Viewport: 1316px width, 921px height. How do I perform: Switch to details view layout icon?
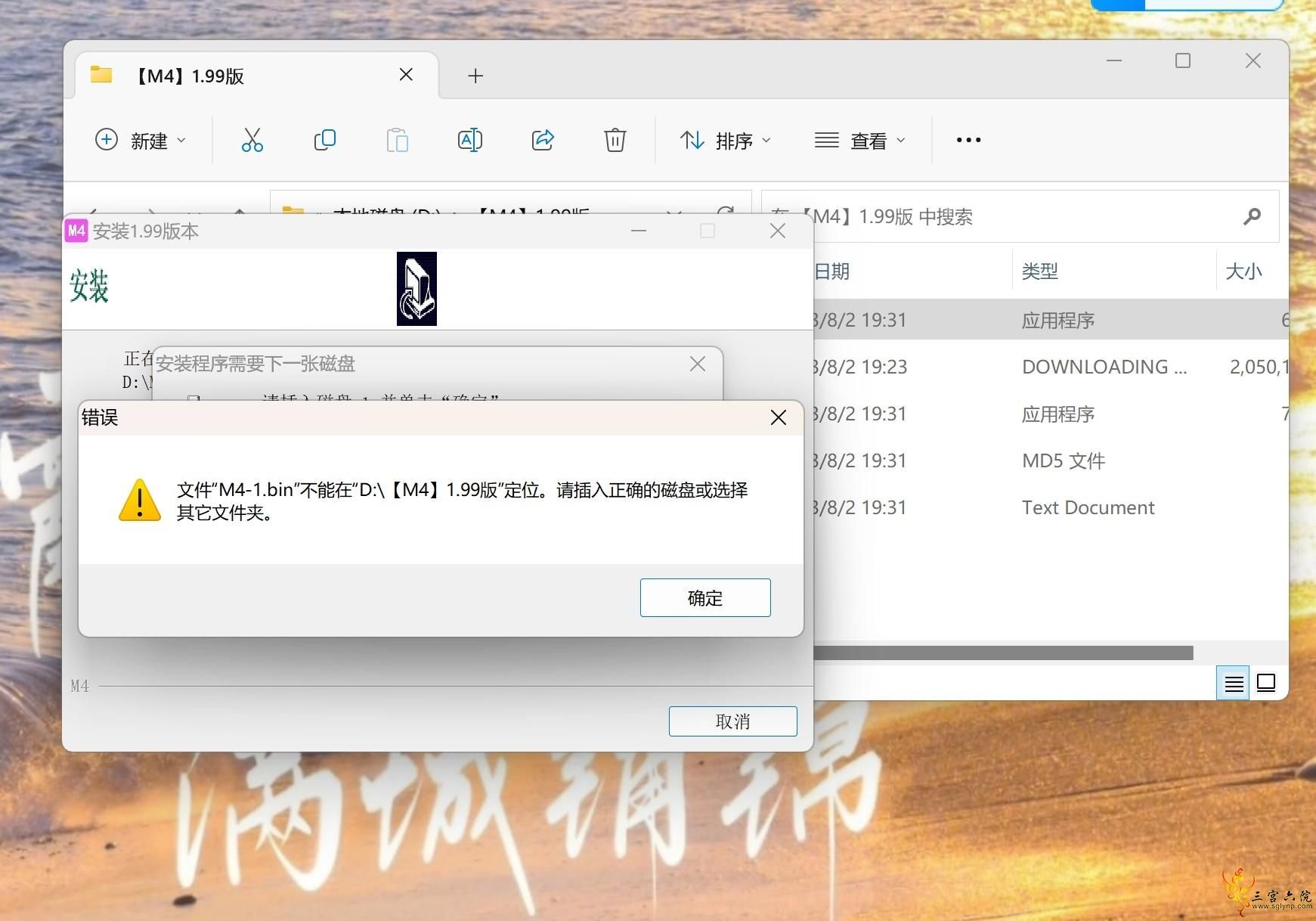(x=1233, y=684)
